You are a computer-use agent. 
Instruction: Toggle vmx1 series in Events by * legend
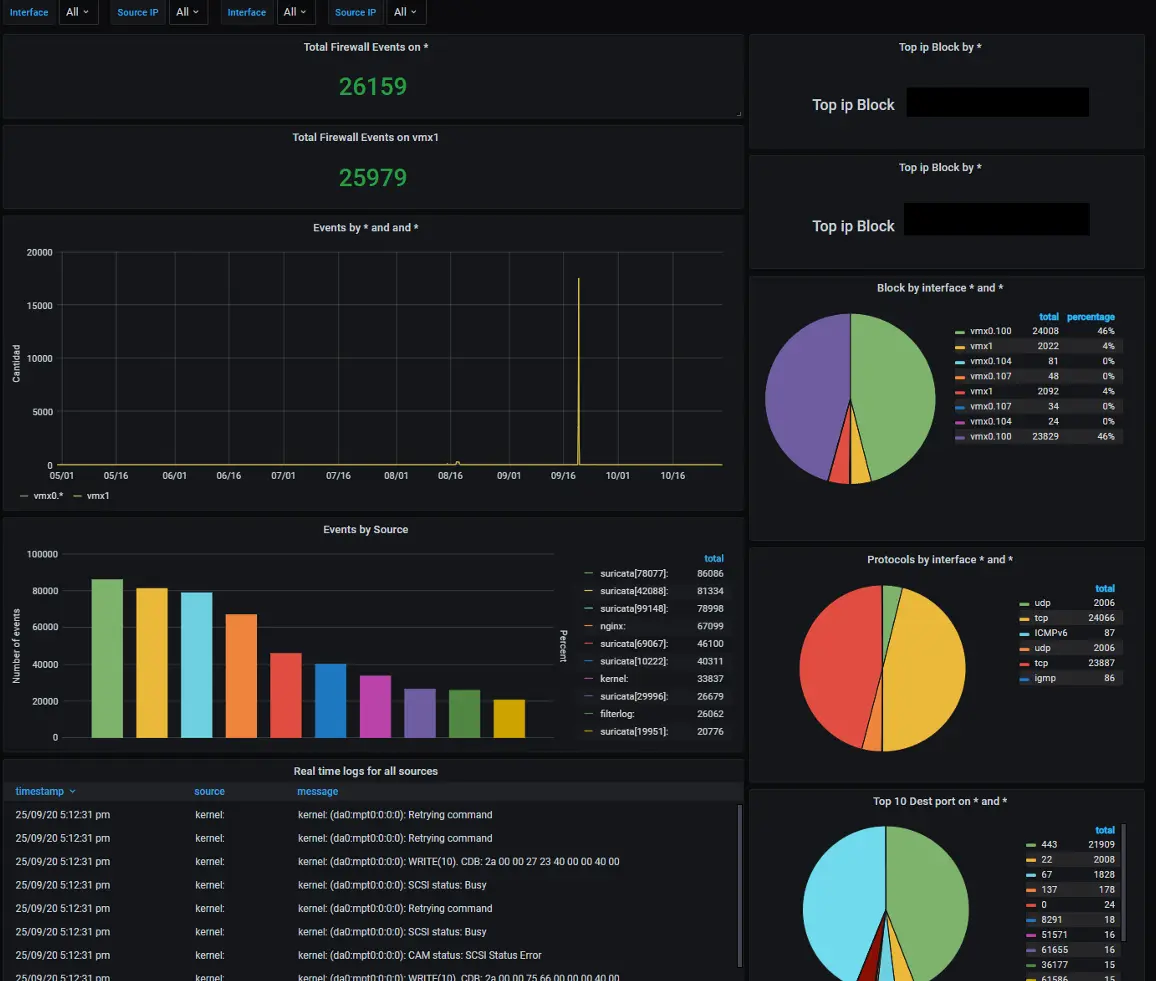77,496
